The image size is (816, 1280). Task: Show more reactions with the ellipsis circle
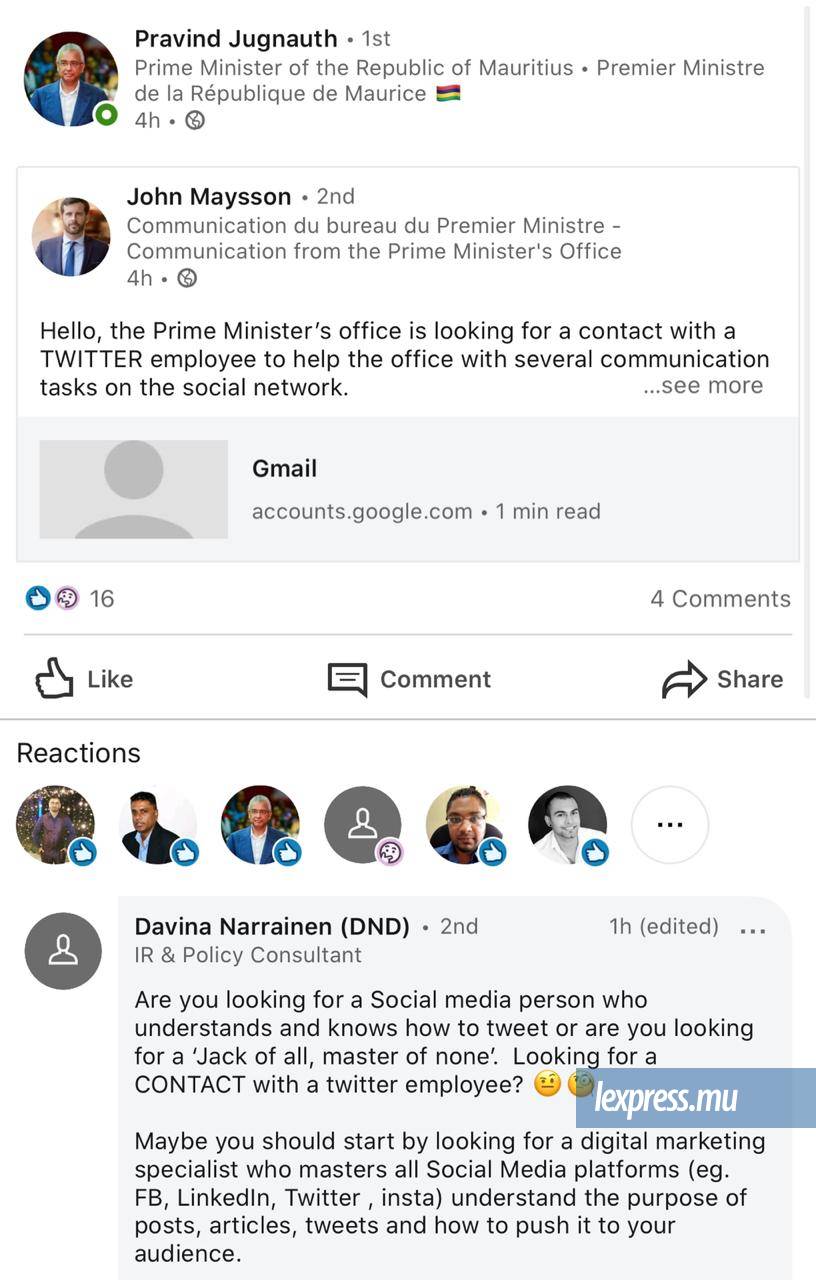pyautogui.click(x=670, y=825)
